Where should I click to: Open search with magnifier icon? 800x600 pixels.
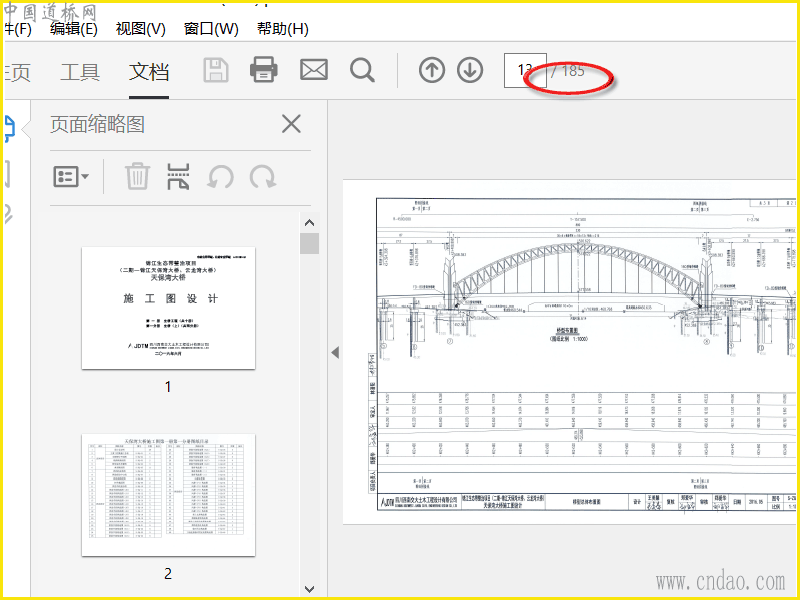click(362, 70)
